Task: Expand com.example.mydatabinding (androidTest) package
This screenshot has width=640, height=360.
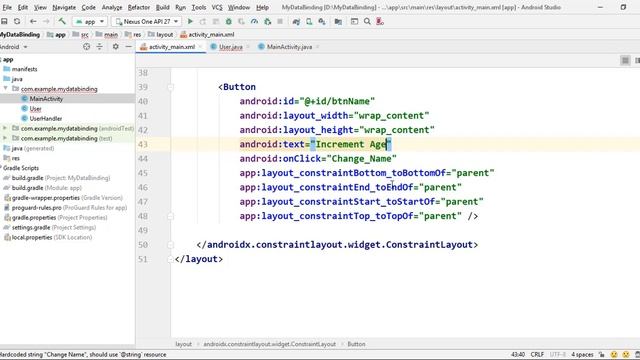Action: 5,128
